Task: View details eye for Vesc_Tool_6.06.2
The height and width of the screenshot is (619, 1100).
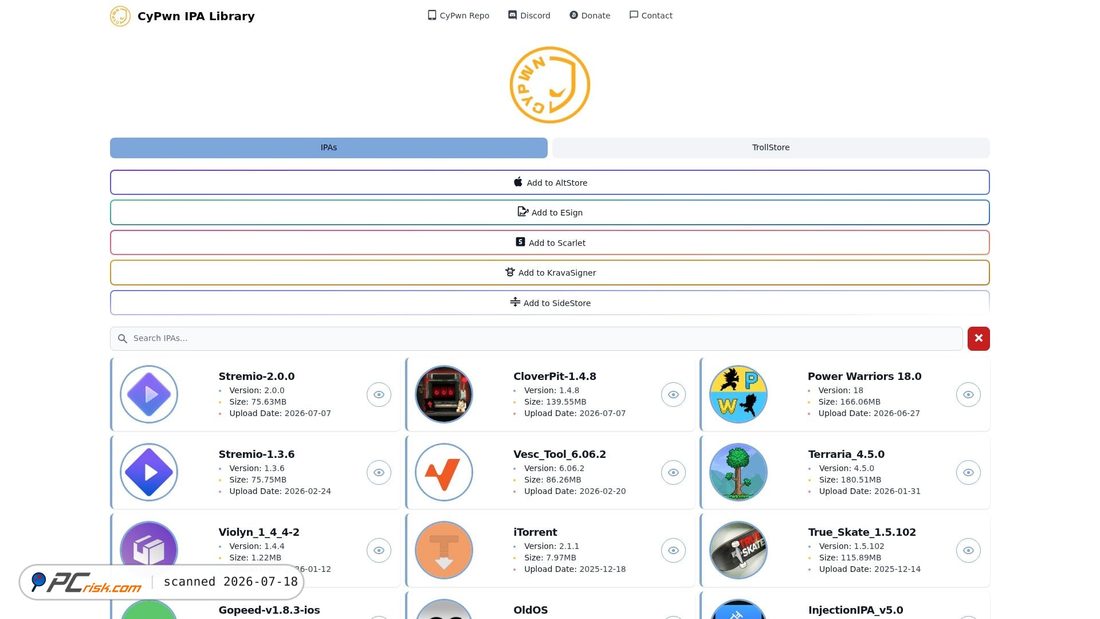Action: [673, 472]
